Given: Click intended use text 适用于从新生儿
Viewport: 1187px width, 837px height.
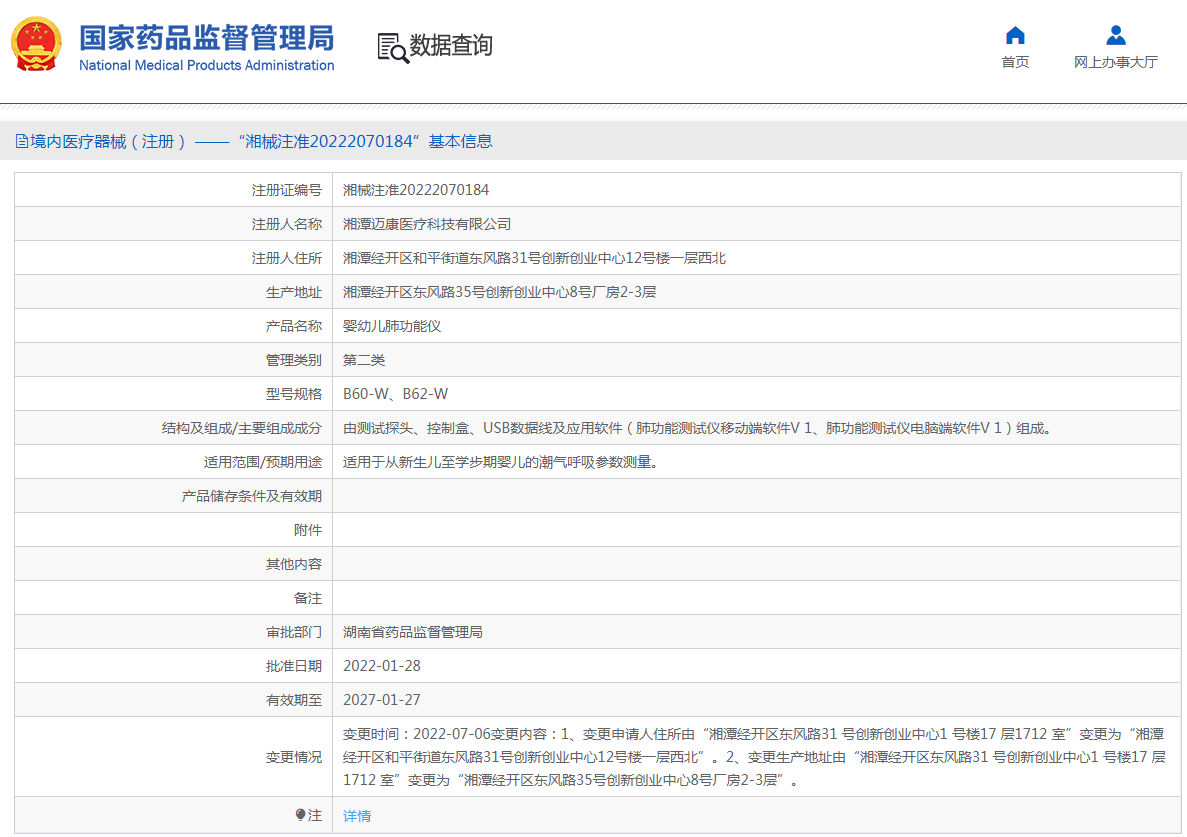Looking at the screenshot, I should coord(500,462).
